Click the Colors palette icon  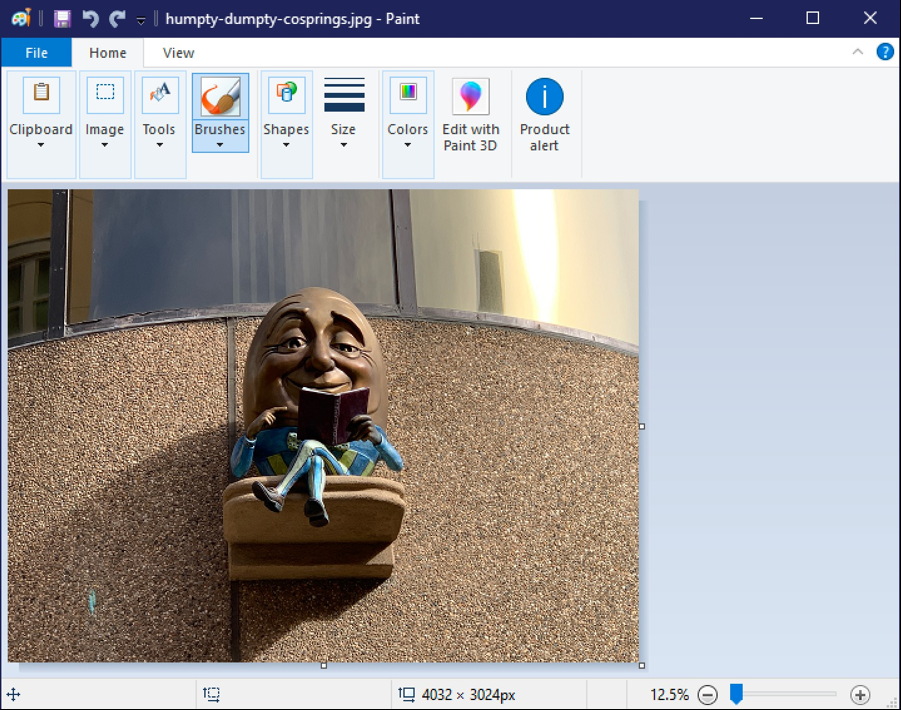coord(408,94)
